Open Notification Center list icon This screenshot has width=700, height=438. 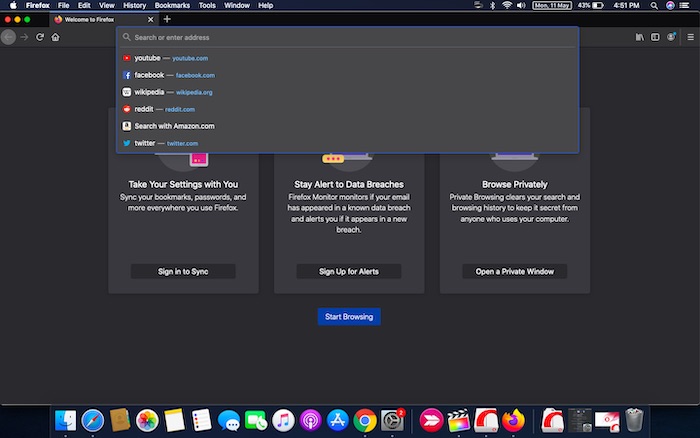[x=684, y=5]
